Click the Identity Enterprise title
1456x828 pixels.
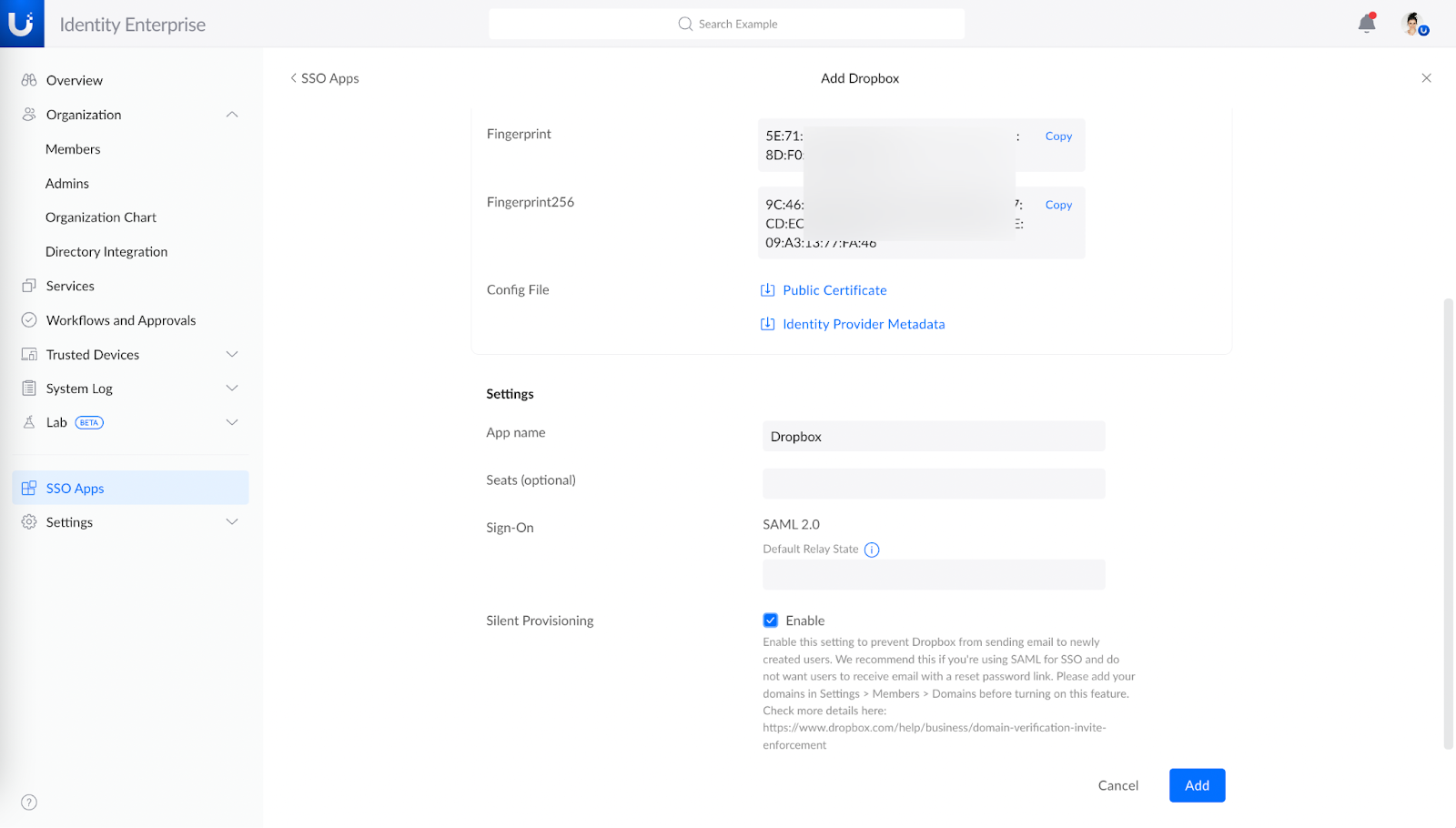(133, 25)
